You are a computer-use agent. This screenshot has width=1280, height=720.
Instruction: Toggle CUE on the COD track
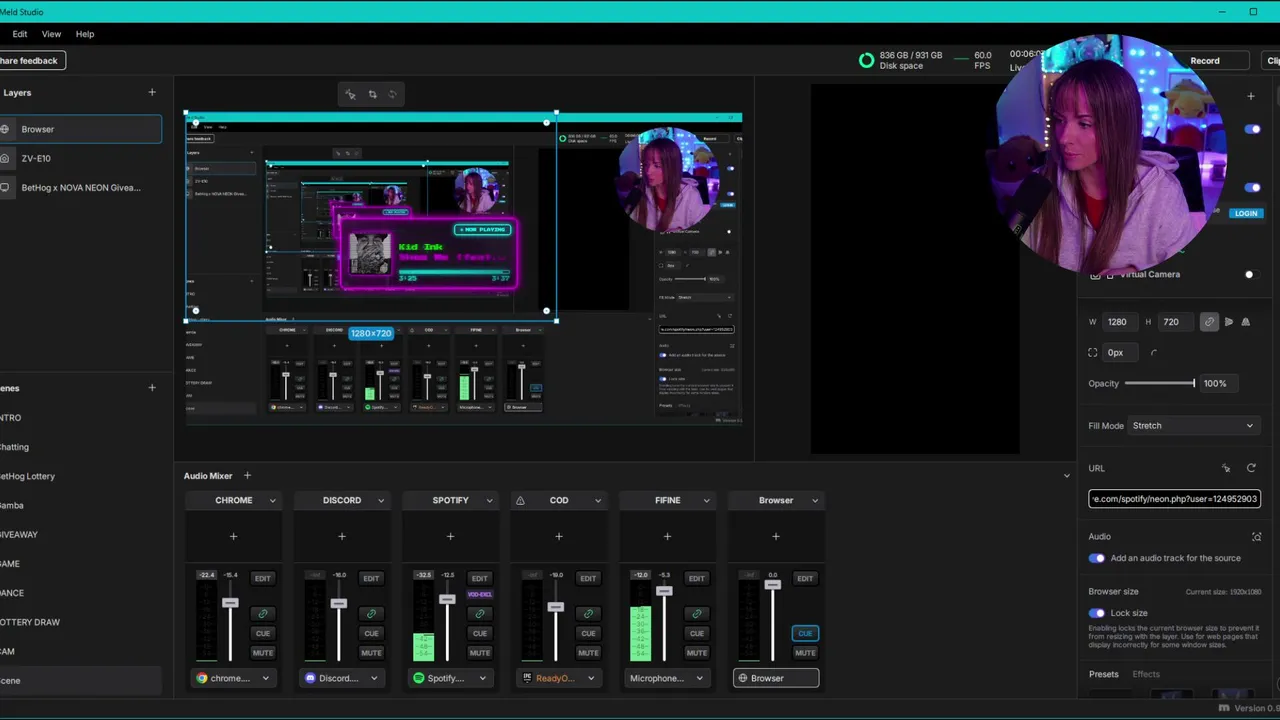point(588,633)
